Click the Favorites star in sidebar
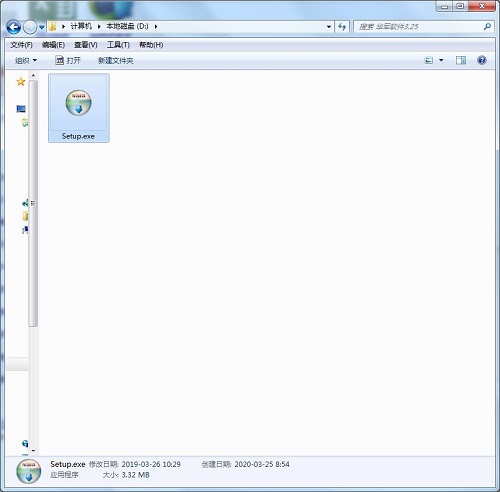Viewport: 500px width, 492px height. click(x=21, y=82)
